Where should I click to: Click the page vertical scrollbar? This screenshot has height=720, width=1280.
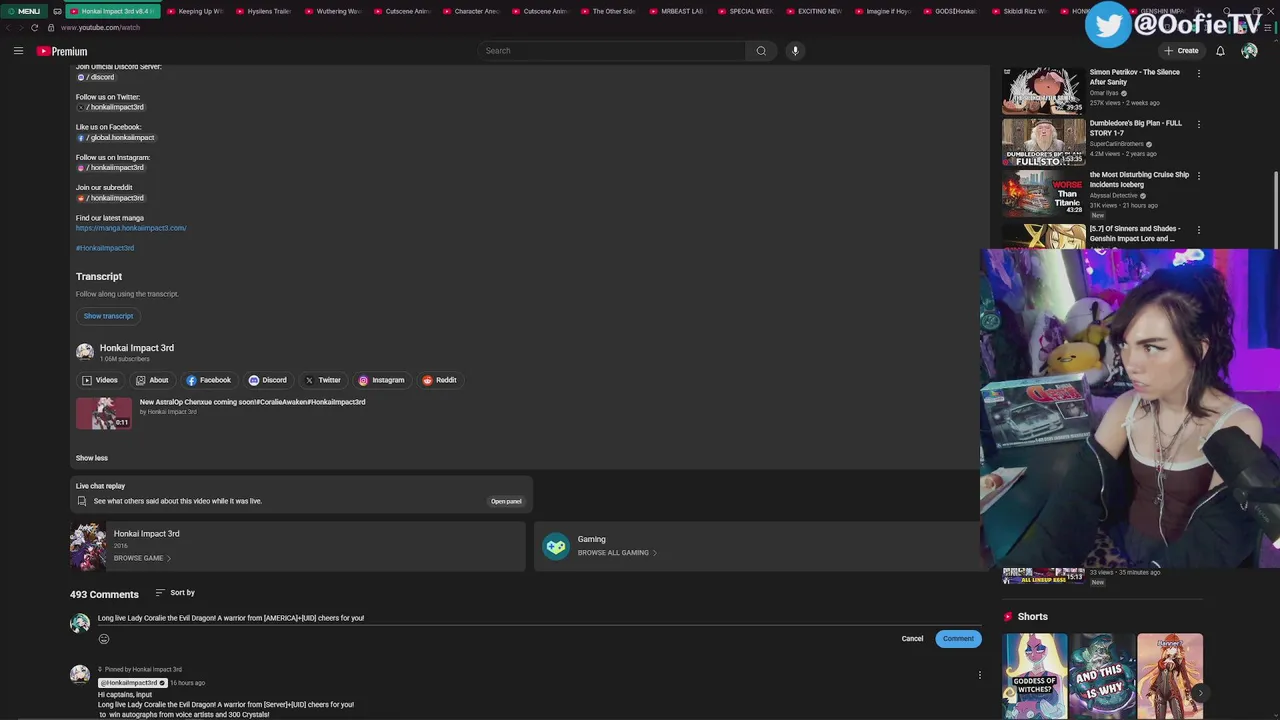tap(1276, 210)
